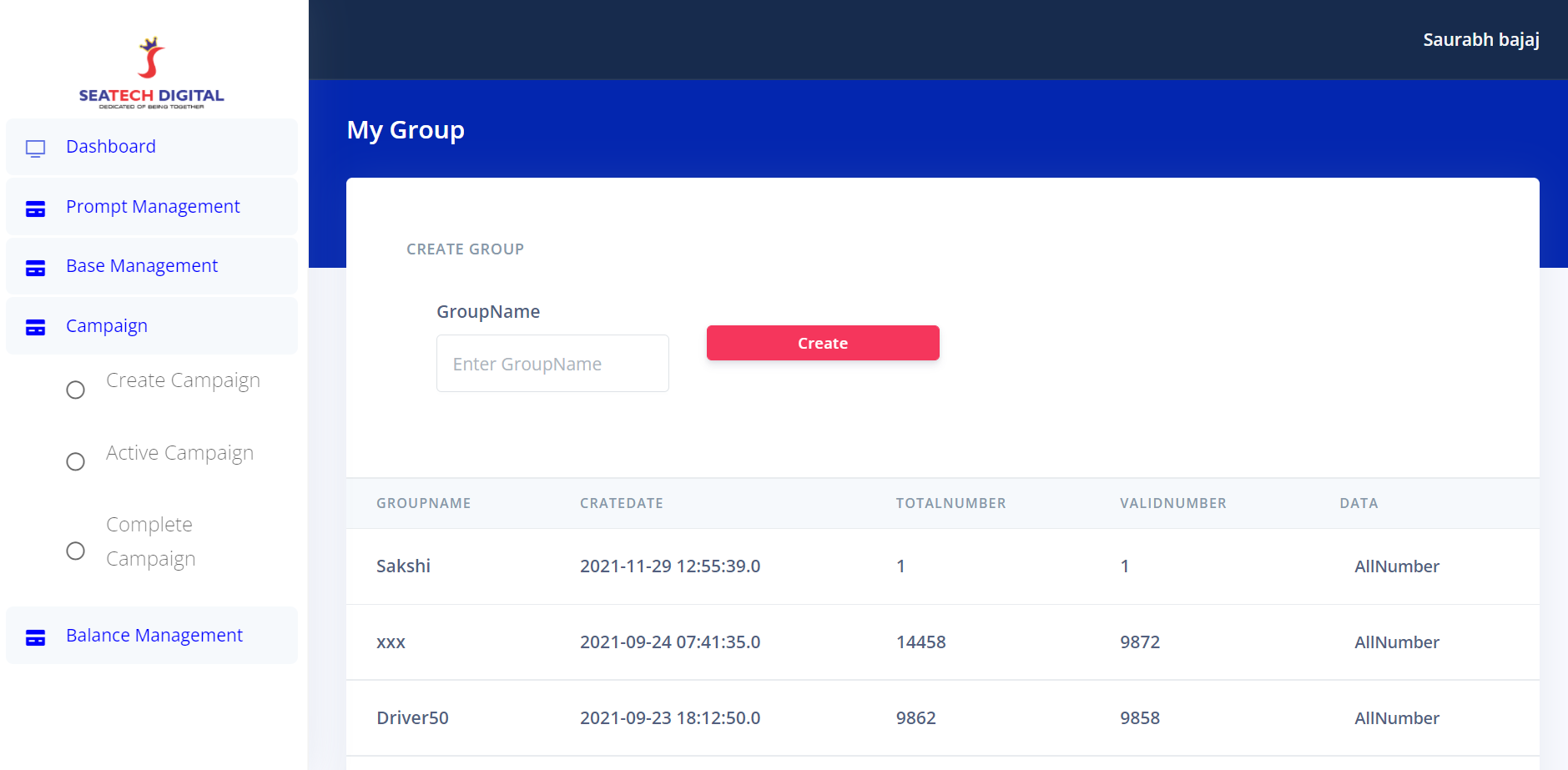Click the Saurabh bajaj user name

click(1480, 40)
